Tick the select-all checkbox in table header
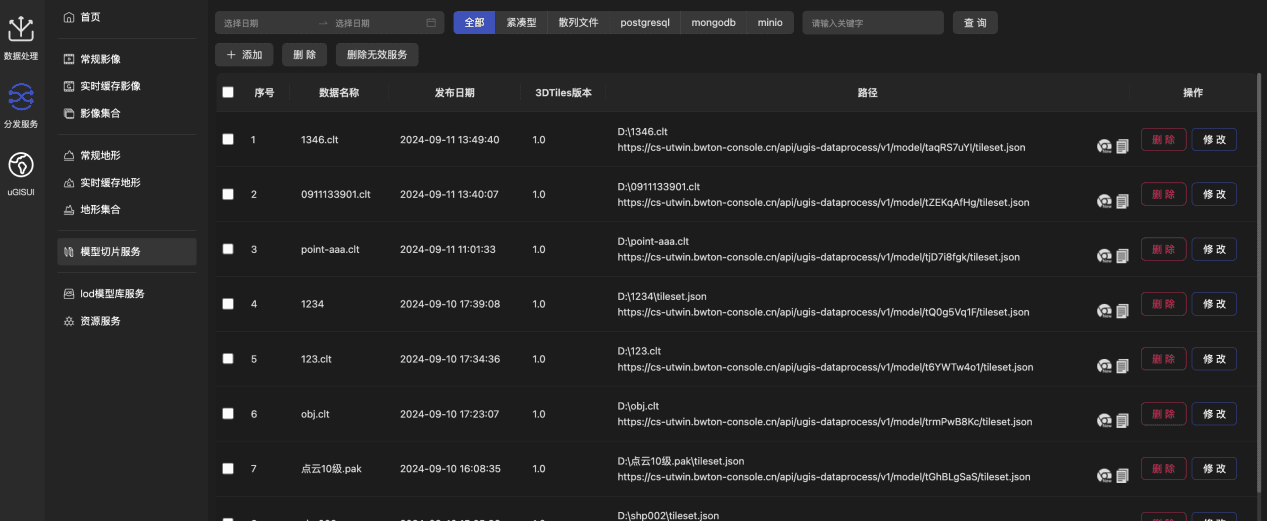Viewport: 1267px width, 521px height. (x=228, y=92)
